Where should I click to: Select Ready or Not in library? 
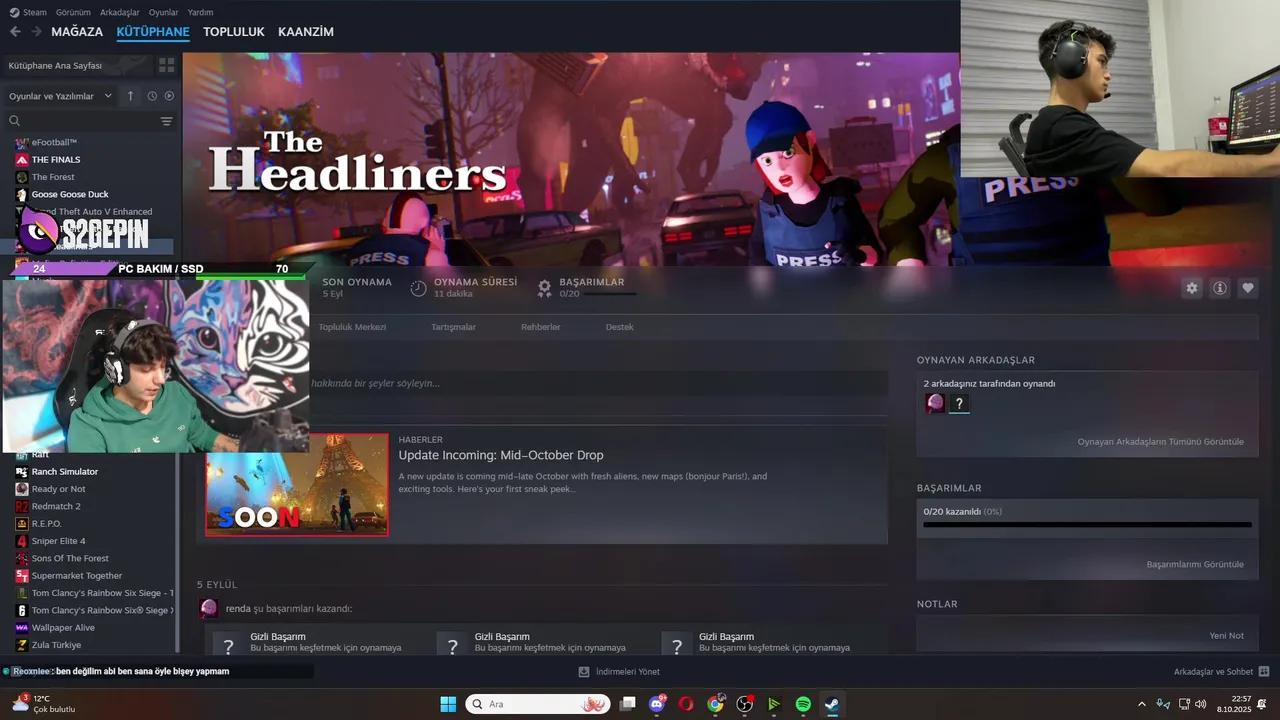58,489
